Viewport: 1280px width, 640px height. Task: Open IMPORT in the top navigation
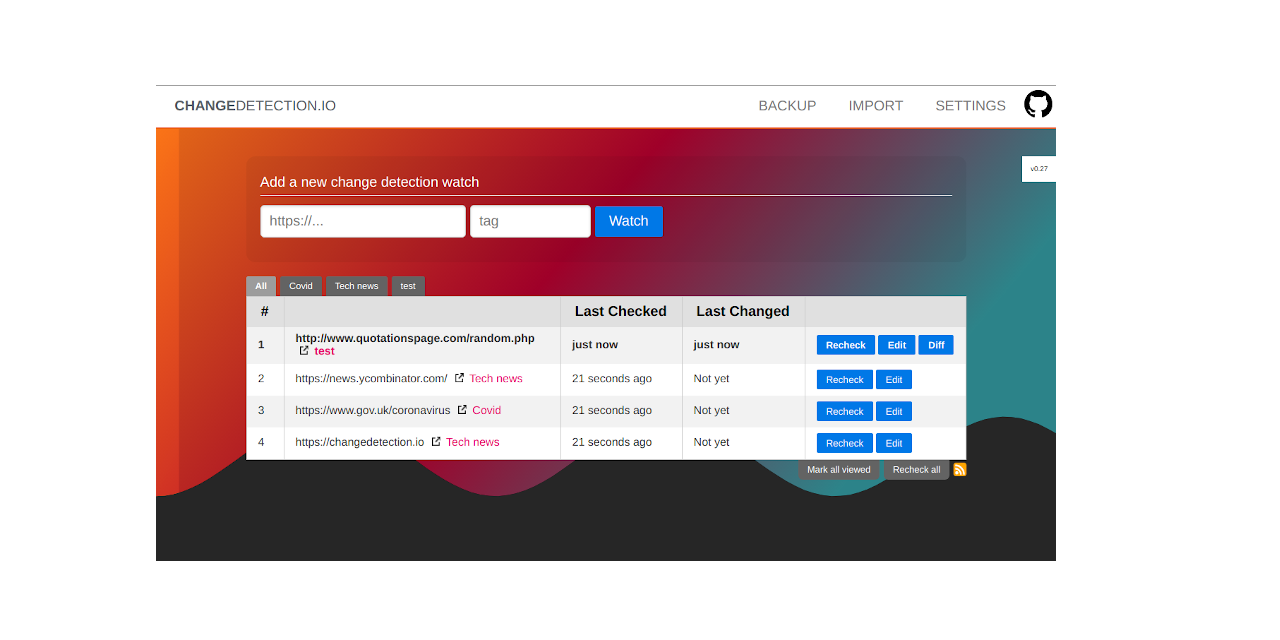pyautogui.click(x=876, y=106)
